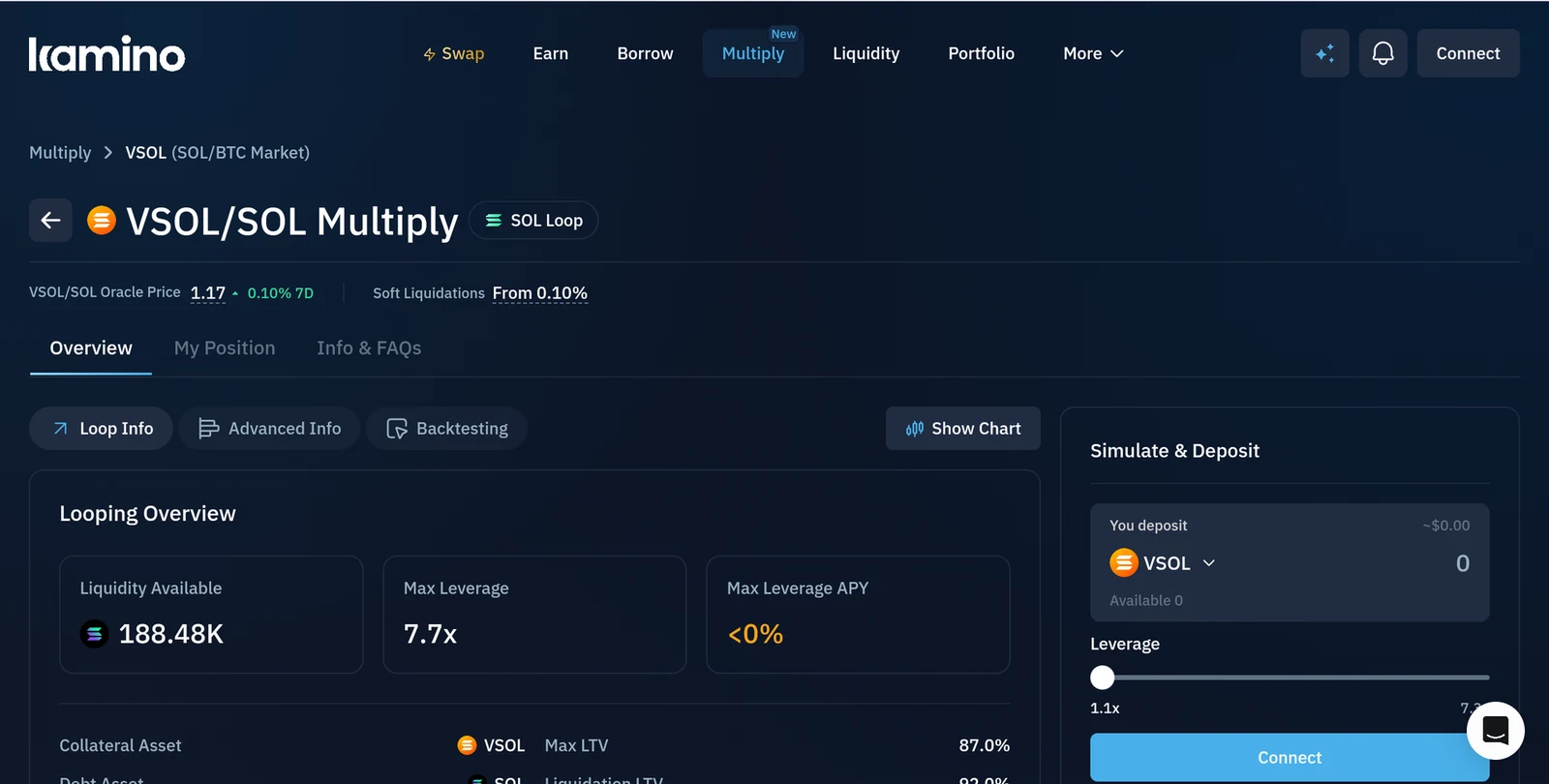Switch to the Overview tab
This screenshot has width=1549, height=784.
pyautogui.click(x=91, y=348)
